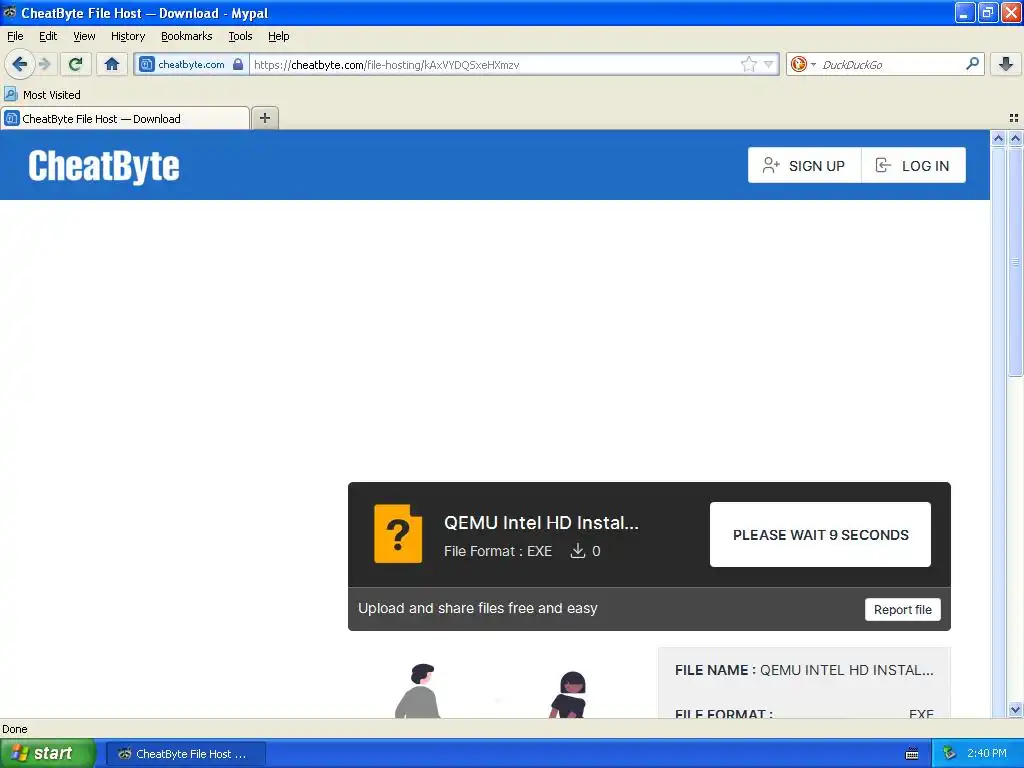Click the Report file button
1024x768 pixels.
click(x=903, y=609)
